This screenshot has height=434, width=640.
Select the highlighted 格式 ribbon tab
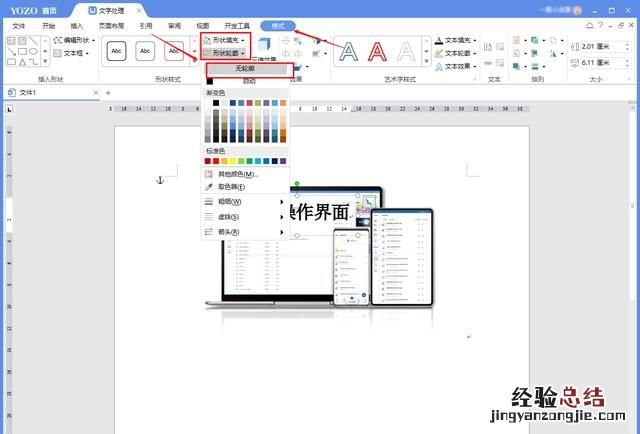point(278,26)
